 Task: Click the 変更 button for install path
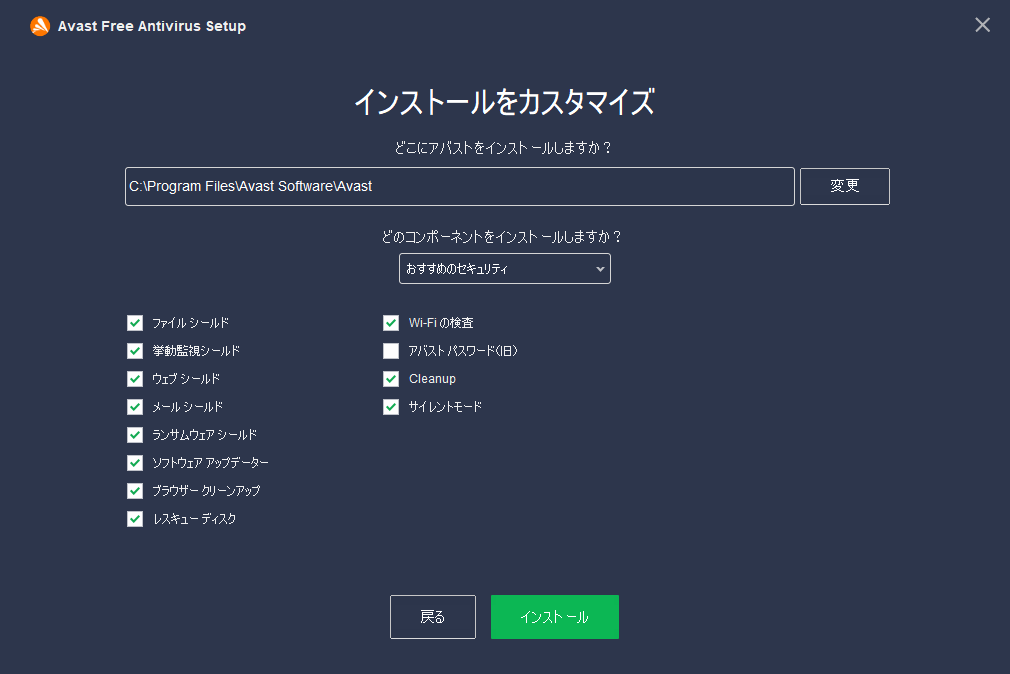point(844,186)
